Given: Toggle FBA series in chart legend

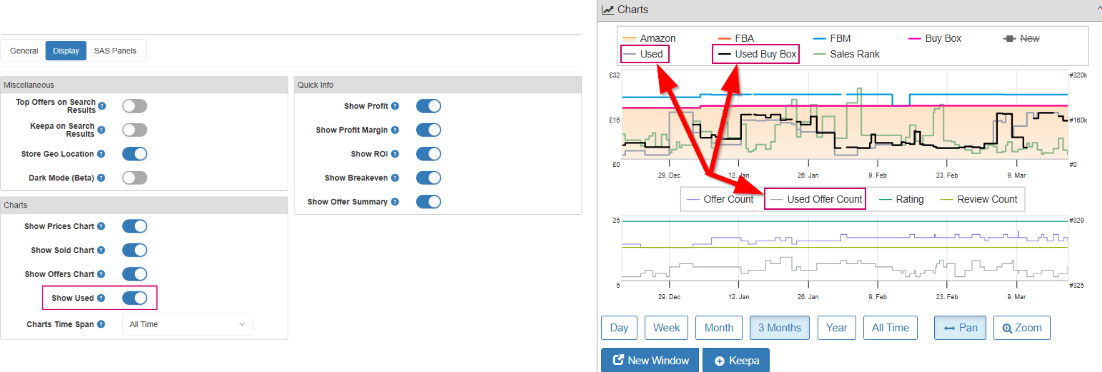Looking at the screenshot, I should tap(735, 38).
